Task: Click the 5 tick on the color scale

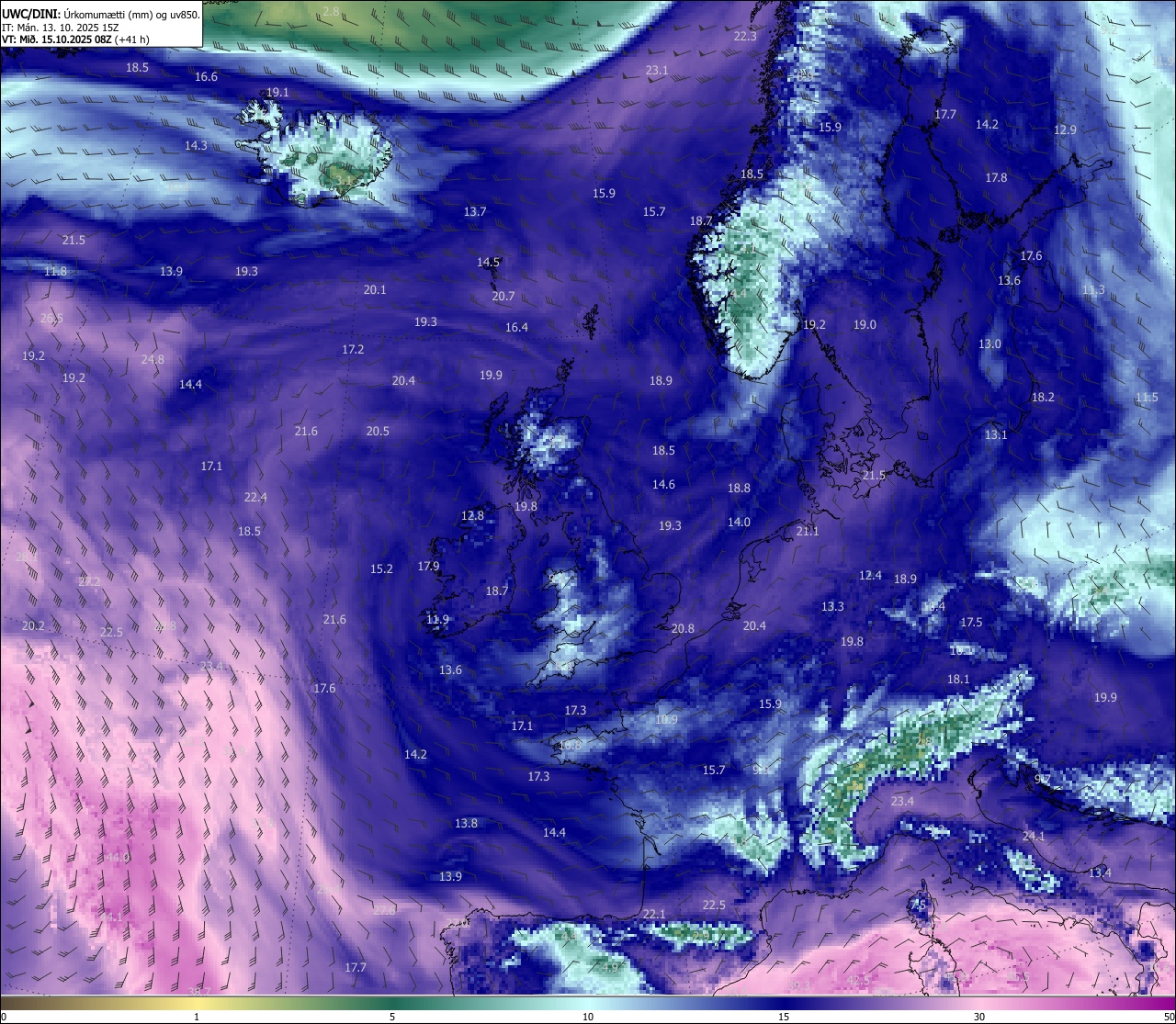Action: [x=392, y=1017]
